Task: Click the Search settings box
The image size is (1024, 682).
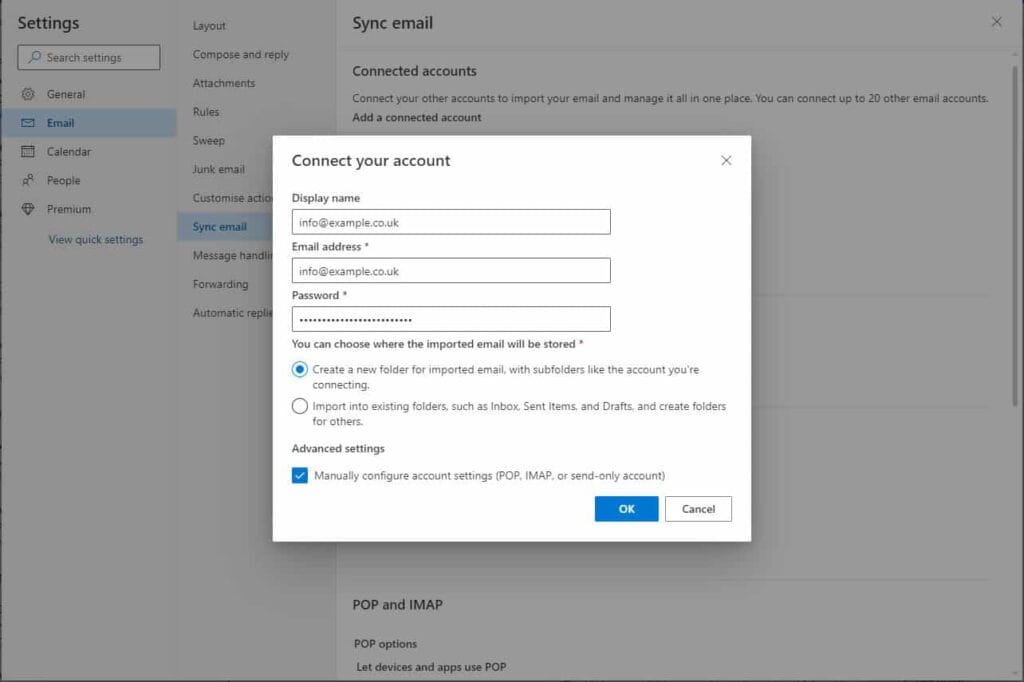Action: point(89,57)
